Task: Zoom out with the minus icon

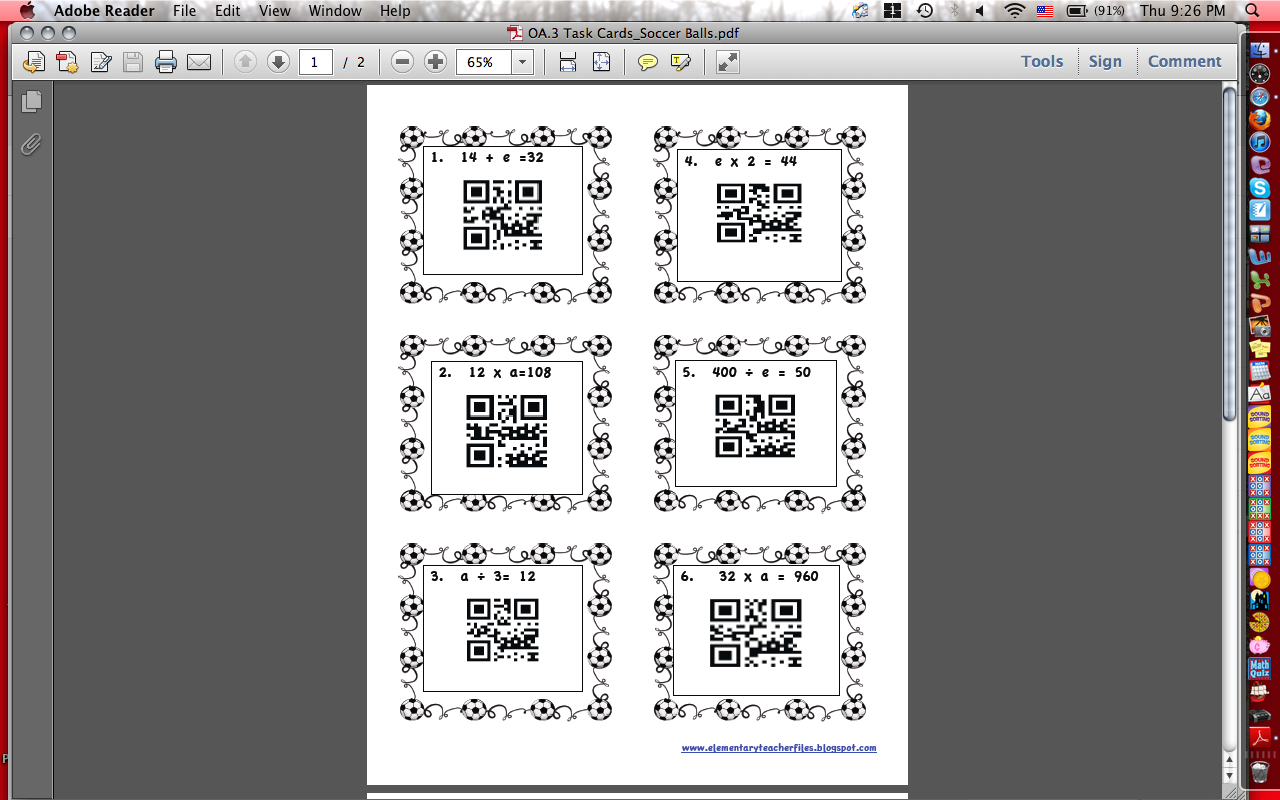Action: (402, 61)
